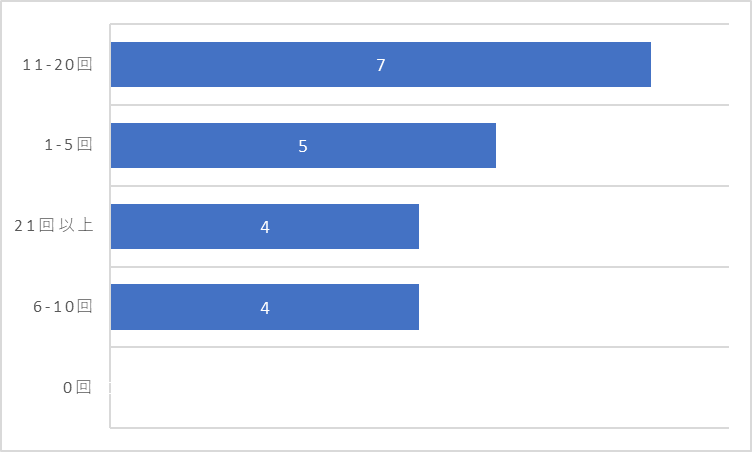Select gridline between 21回以上 and 6-10回 rows

pyautogui.click(x=420, y=266)
